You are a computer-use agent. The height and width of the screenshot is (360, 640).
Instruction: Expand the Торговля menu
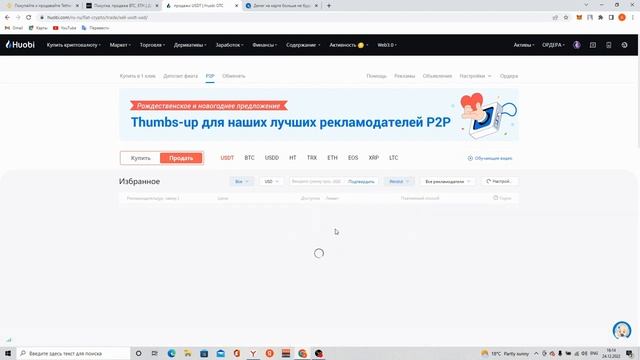152,45
